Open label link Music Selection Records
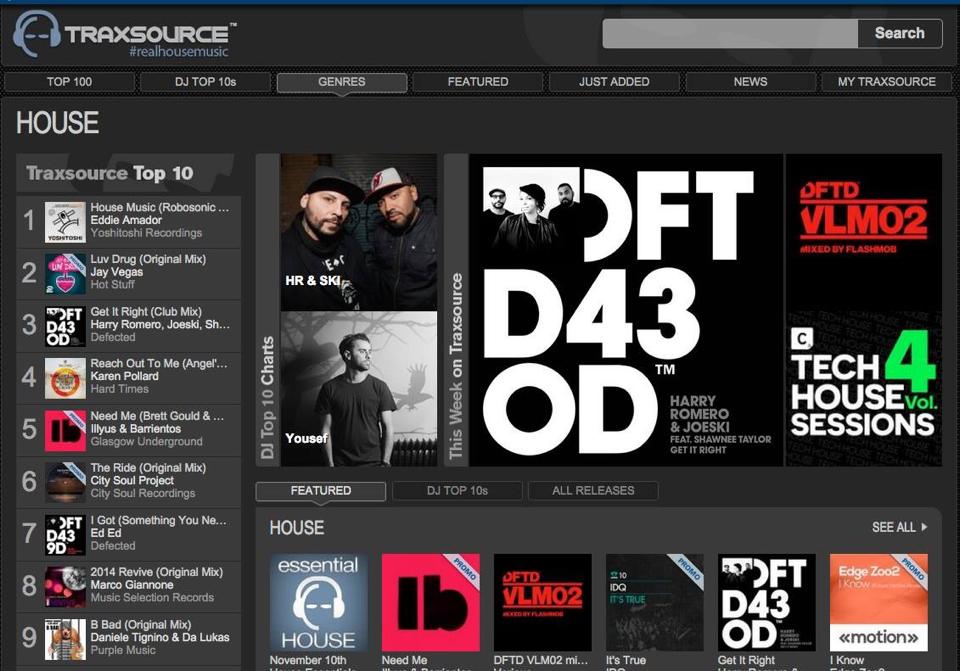Viewport: 960px width, 671px height. coord(152,598)
